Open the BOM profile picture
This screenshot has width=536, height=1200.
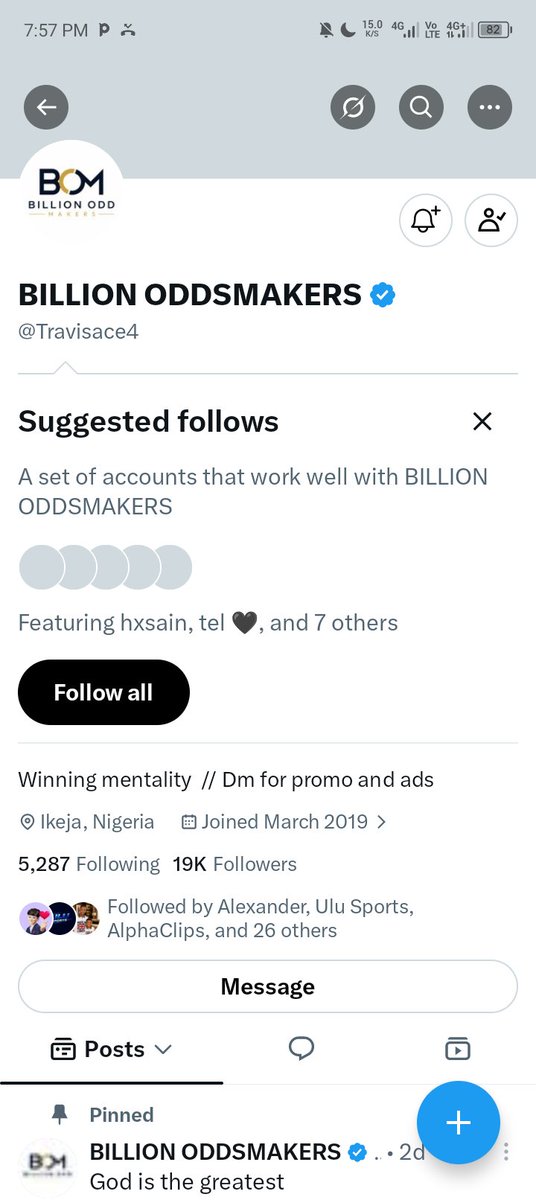click(71, 192)
